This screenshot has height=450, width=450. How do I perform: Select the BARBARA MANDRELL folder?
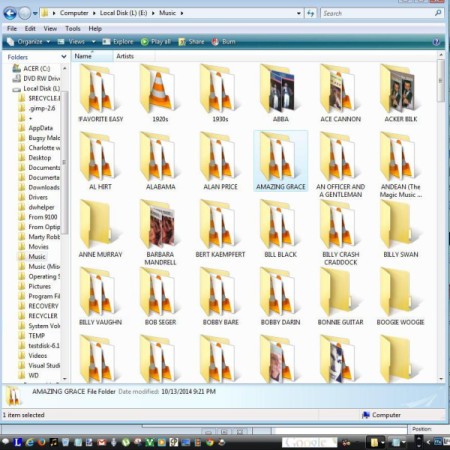click(160, 233)
